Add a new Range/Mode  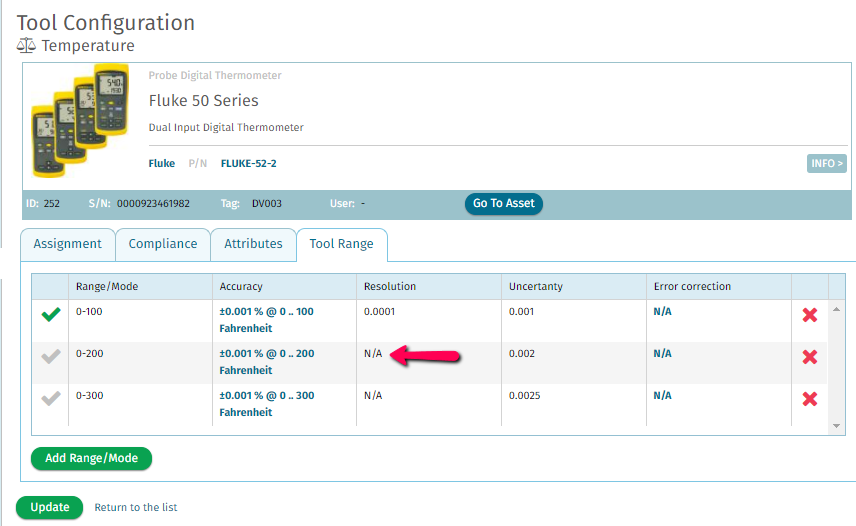91,458
